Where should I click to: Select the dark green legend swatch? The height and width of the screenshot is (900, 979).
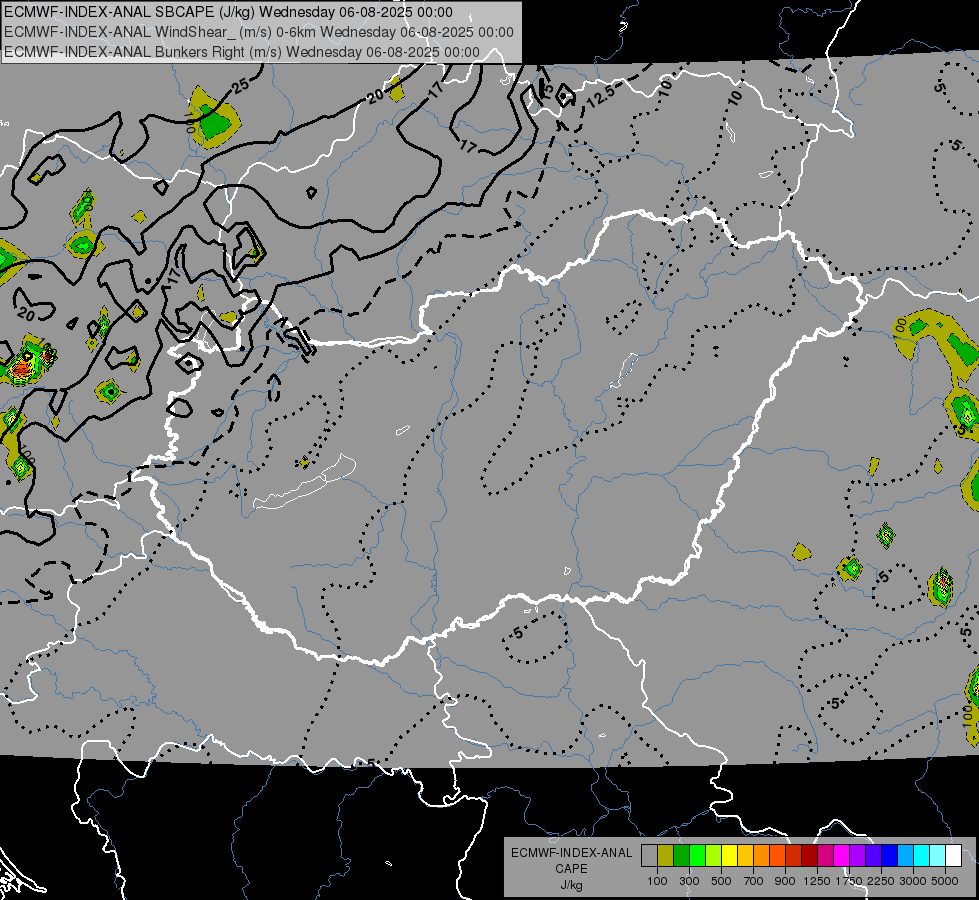tap(681, 856)
